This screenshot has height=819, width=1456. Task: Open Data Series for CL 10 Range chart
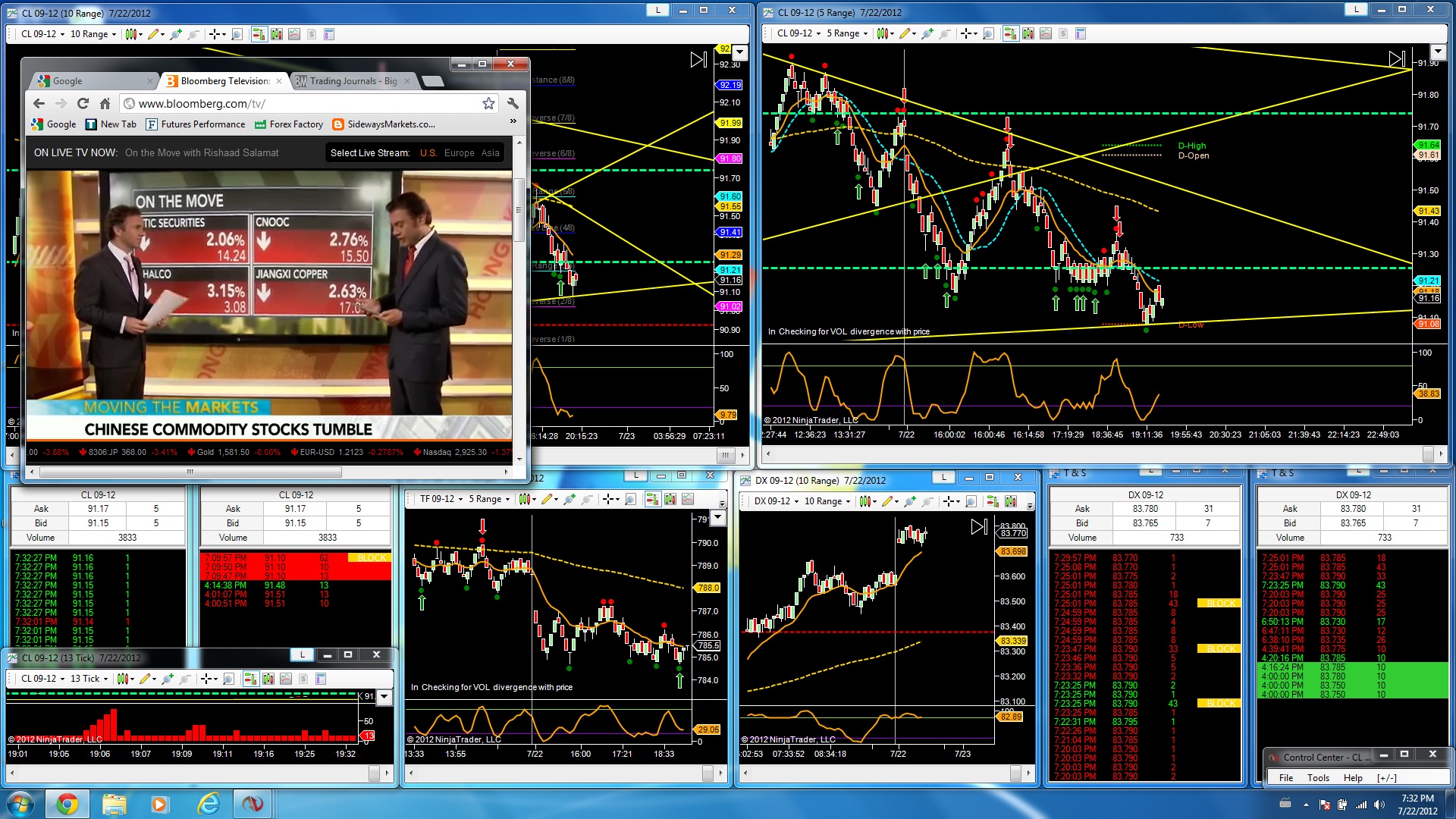coord(276,34)
